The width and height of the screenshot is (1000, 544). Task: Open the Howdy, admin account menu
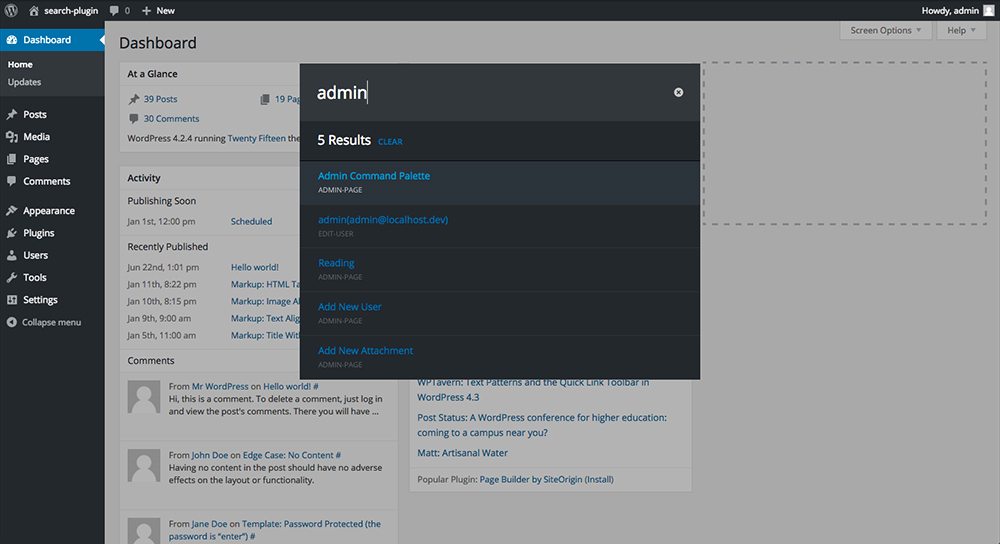pyautogui.click(x=957, y=10)
